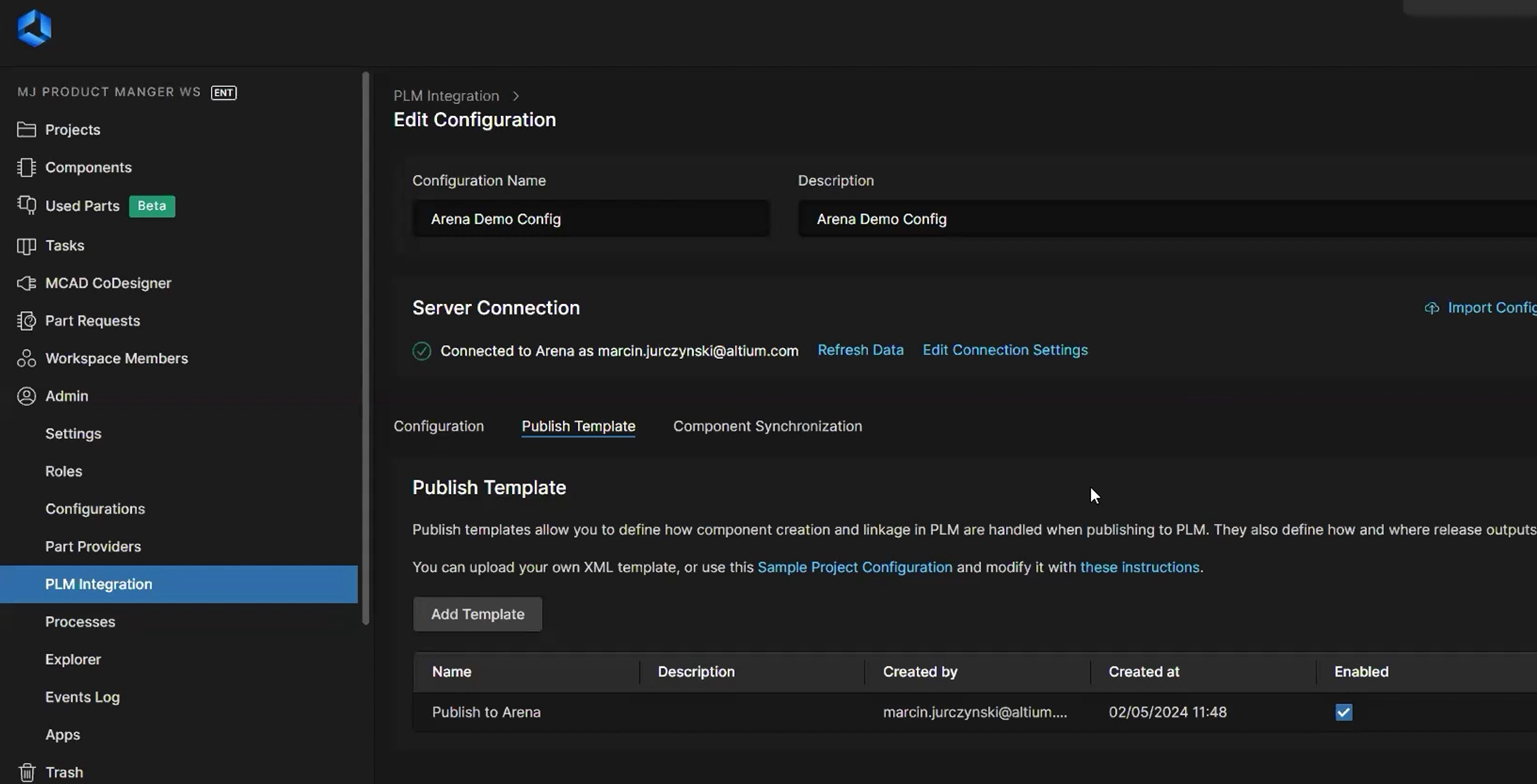Click Edit Connection Settings link
Image resolution: width=1537 pixels, height=784 pixels.
[1005, 350]
